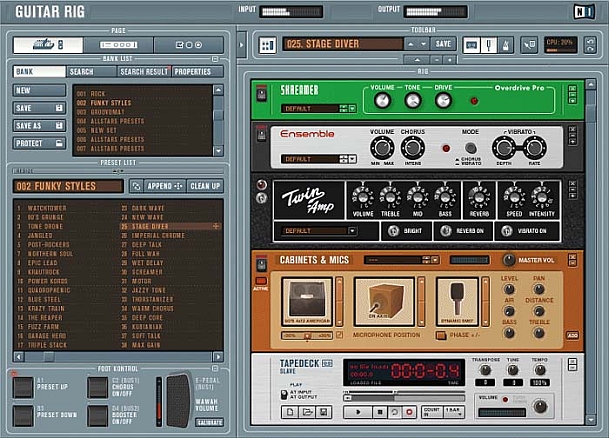Select the options page icon with circles
Screen dimensions: 609x438
[189, 45]
